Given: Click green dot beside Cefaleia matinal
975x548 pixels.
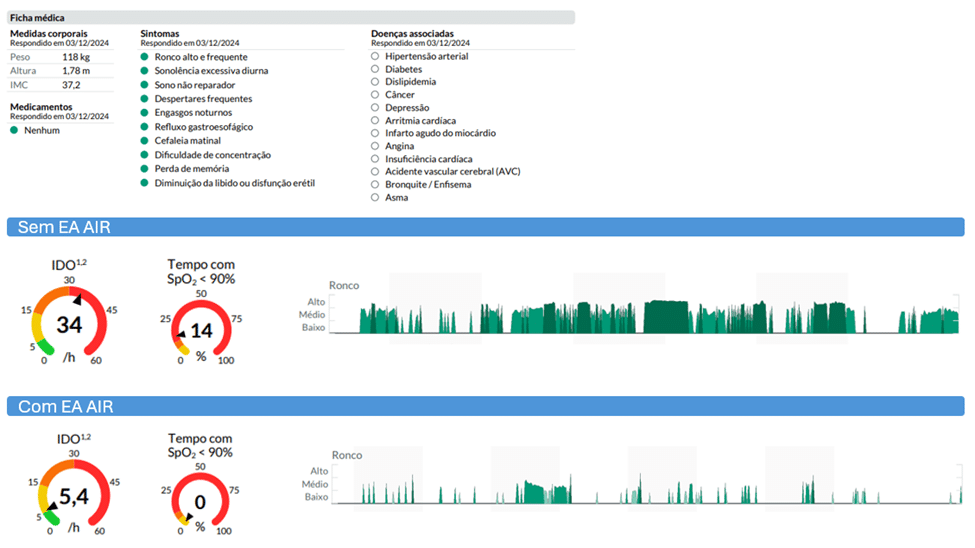Looking at the screenshot, I should pyautogui.click(x=145, y=141).
